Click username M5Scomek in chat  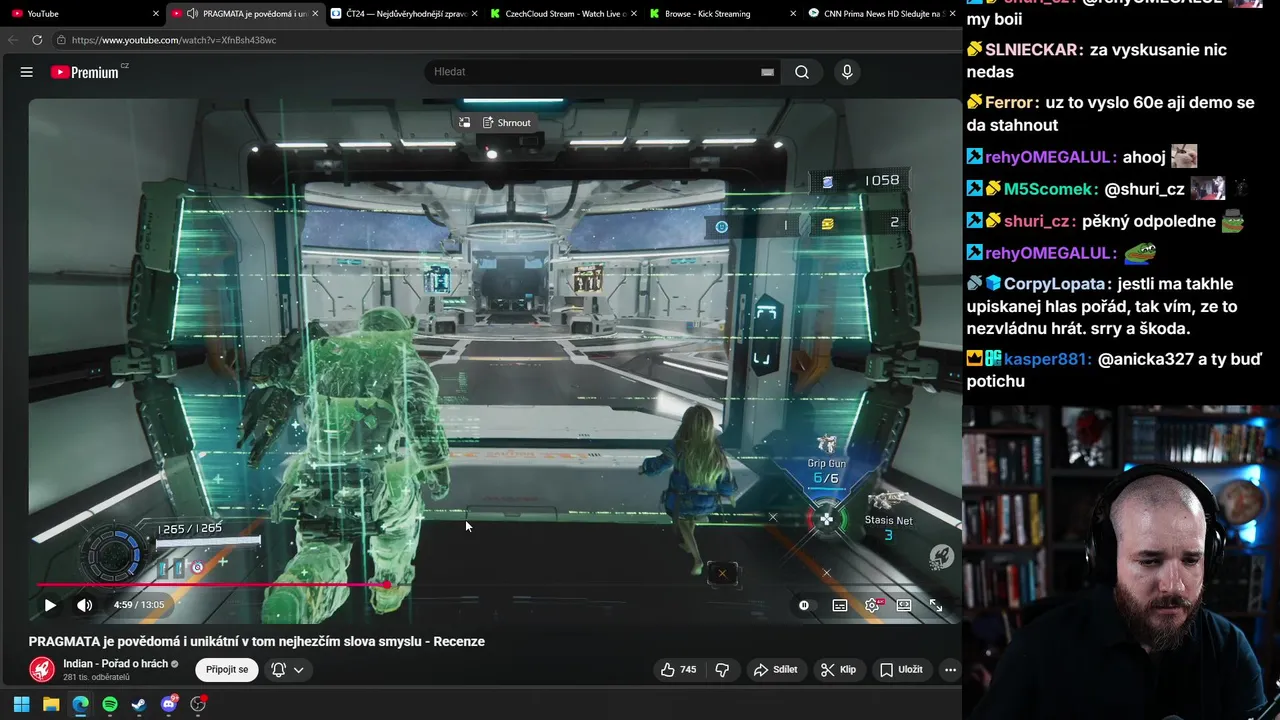(1049, 189)
